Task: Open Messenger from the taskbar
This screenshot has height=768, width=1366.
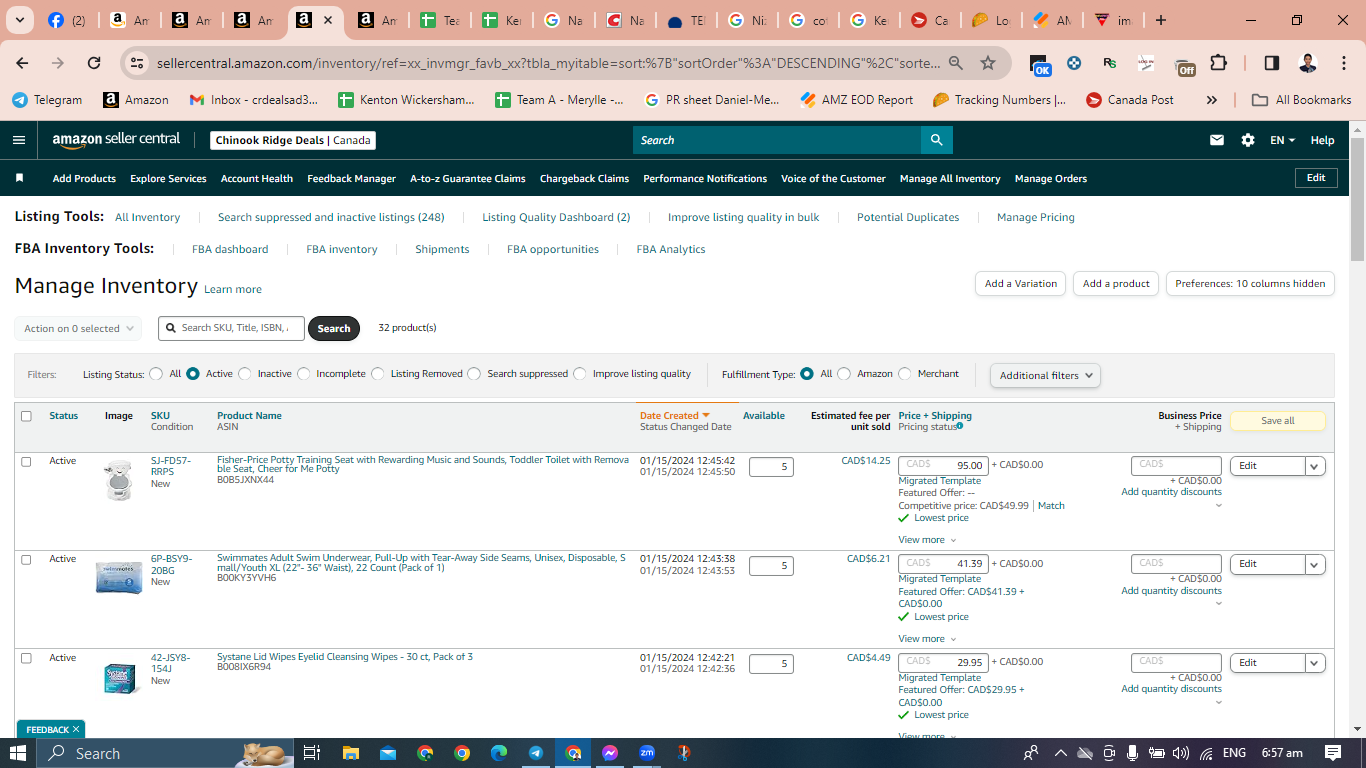Action: [610, 753]
